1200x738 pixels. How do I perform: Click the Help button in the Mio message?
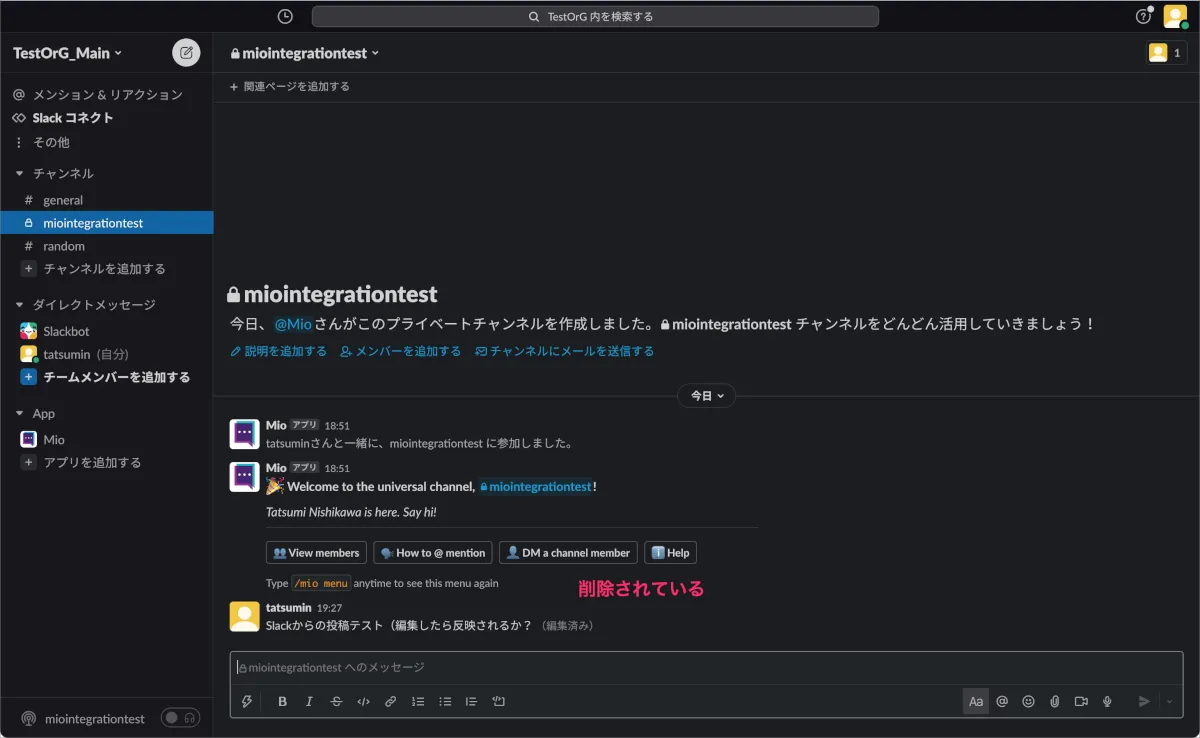click(670, 553)
